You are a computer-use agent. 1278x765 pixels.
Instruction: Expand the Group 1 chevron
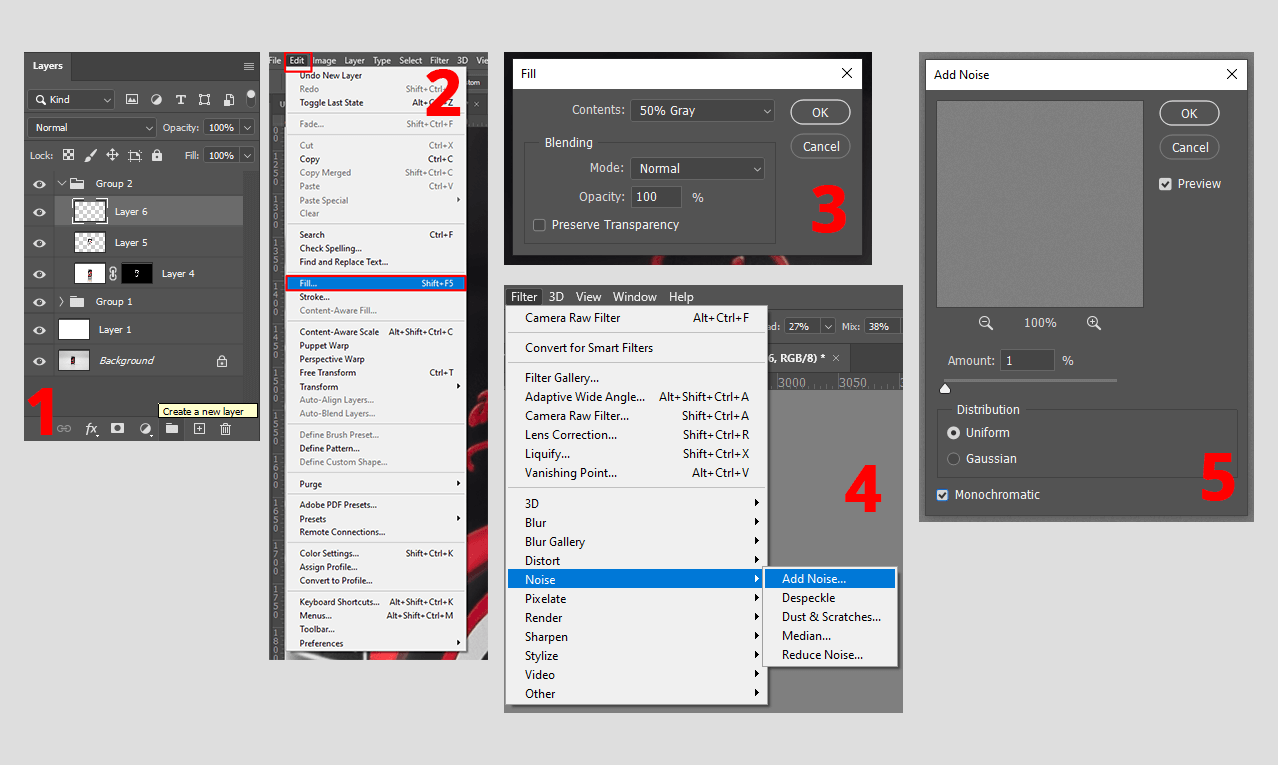coord(61,301)
